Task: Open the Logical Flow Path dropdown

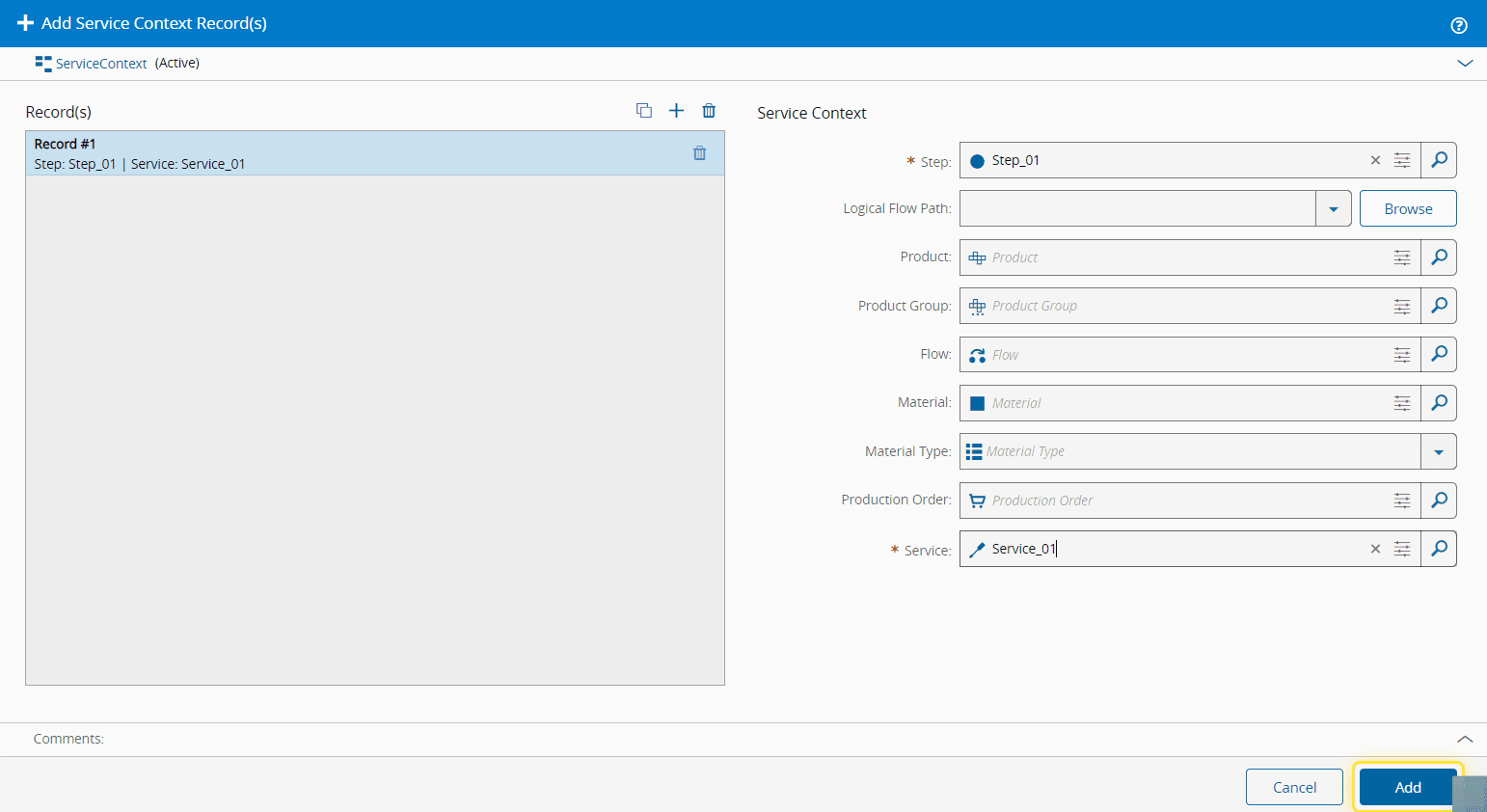Action: [1334, 209]
